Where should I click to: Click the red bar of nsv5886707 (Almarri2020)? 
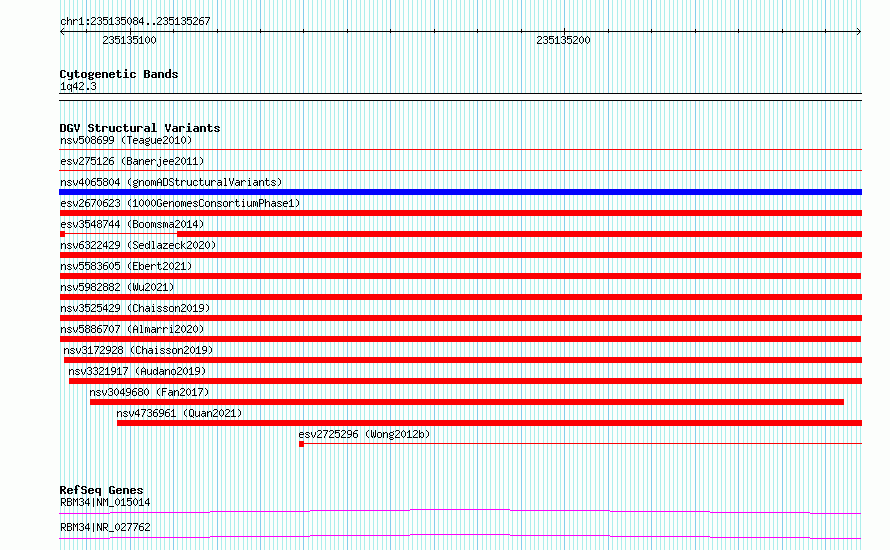point(460,339)
